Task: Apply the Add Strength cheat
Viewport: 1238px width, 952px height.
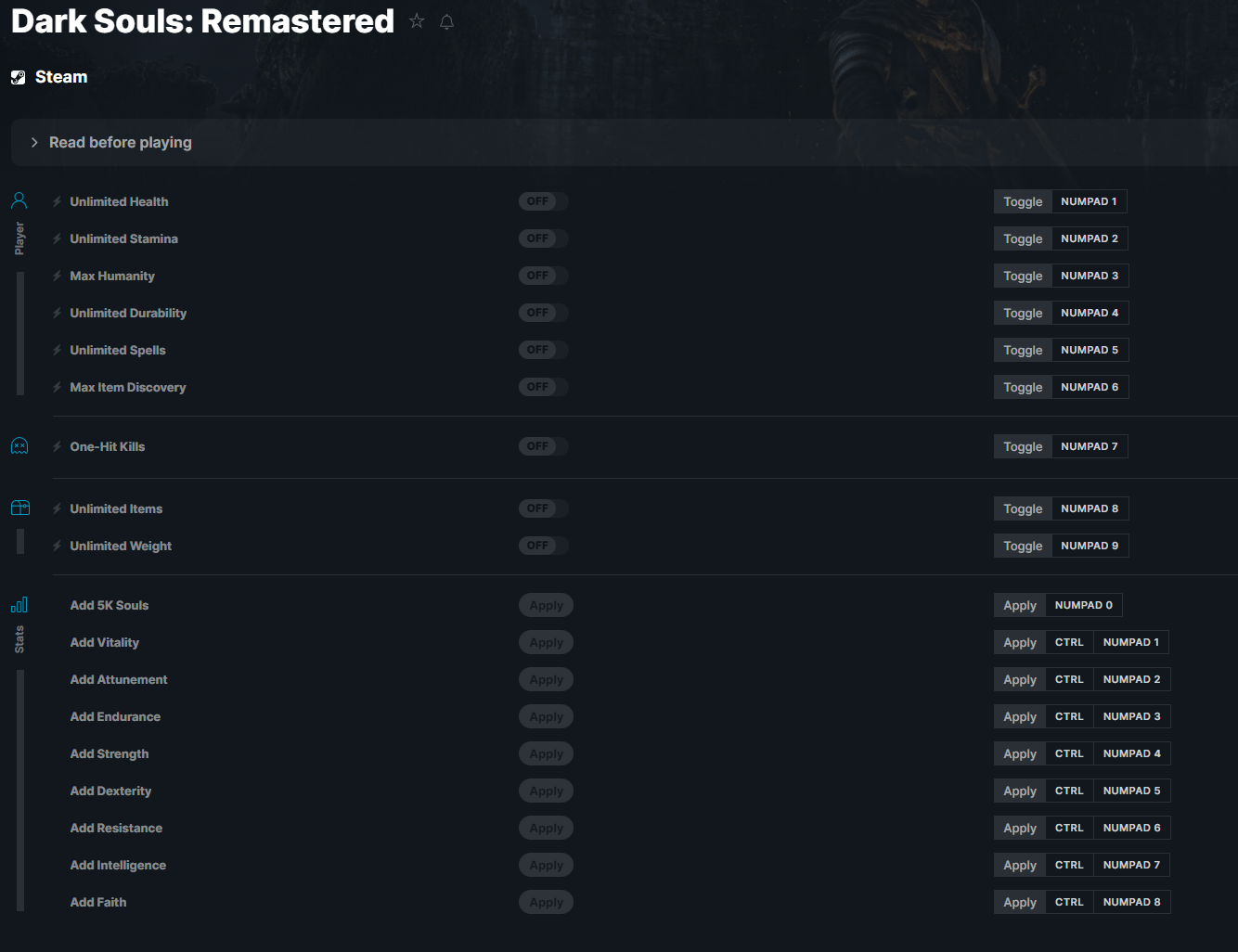Action: click(546, 753)
